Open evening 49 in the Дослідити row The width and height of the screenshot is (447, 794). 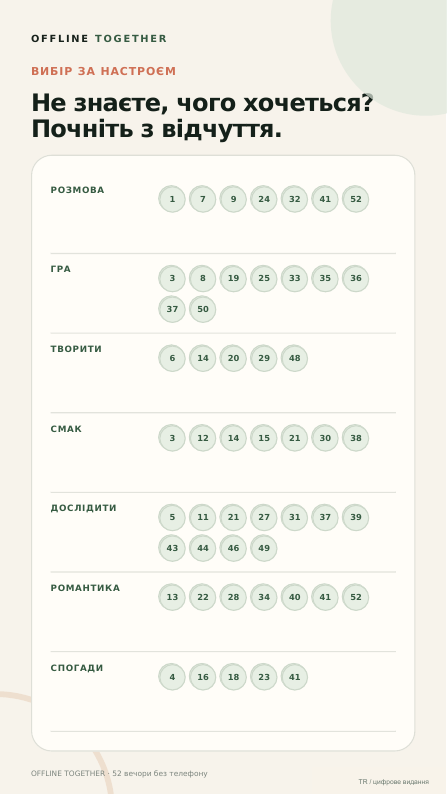(x=264, y=548)
